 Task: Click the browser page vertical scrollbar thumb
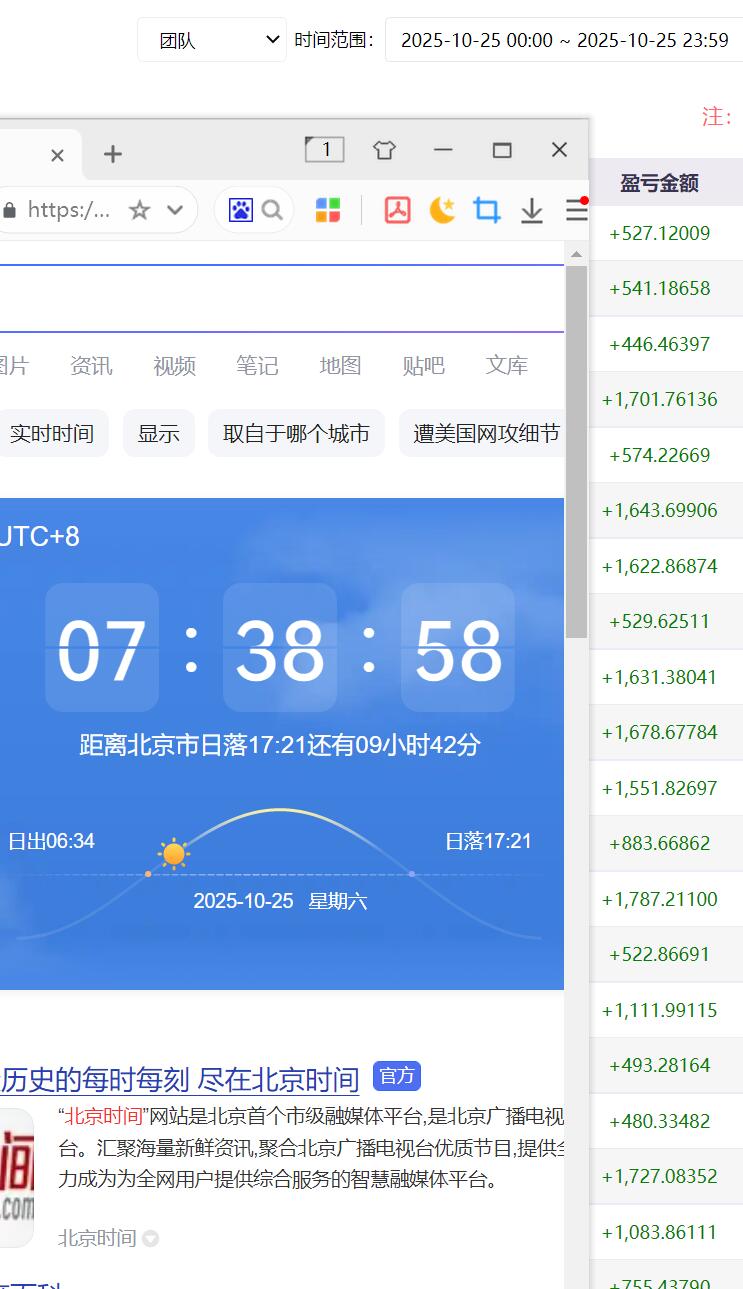pos(576,450)
